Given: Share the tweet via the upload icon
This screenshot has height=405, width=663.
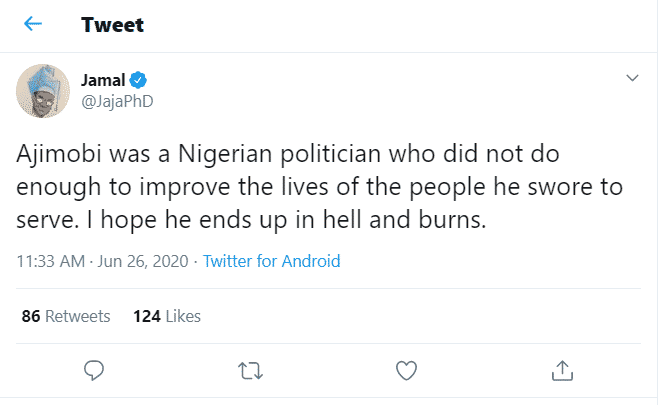Looking at the screenshot, I should (562, 370).
